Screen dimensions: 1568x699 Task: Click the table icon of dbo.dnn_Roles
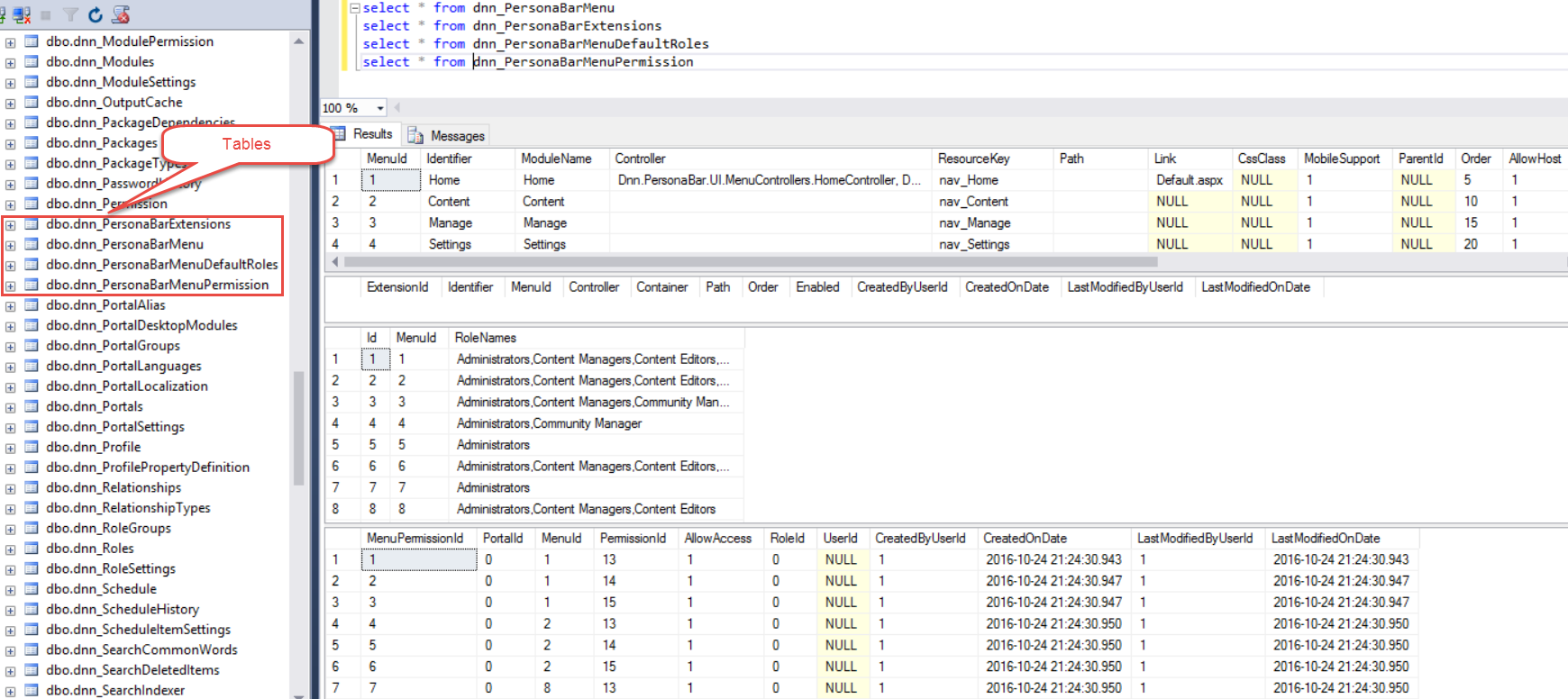[32, 548]
